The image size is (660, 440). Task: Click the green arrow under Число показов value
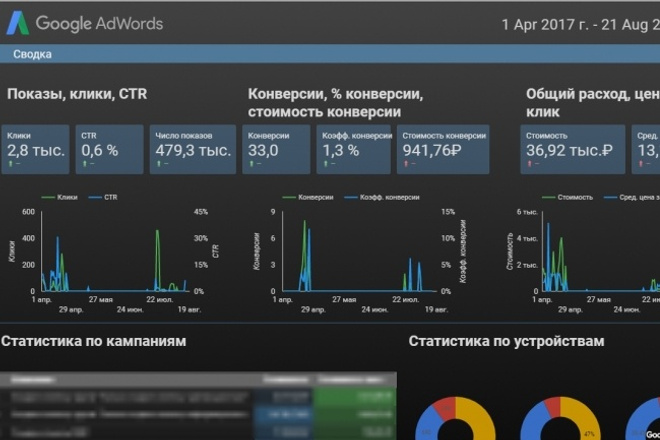pos(159,164)
